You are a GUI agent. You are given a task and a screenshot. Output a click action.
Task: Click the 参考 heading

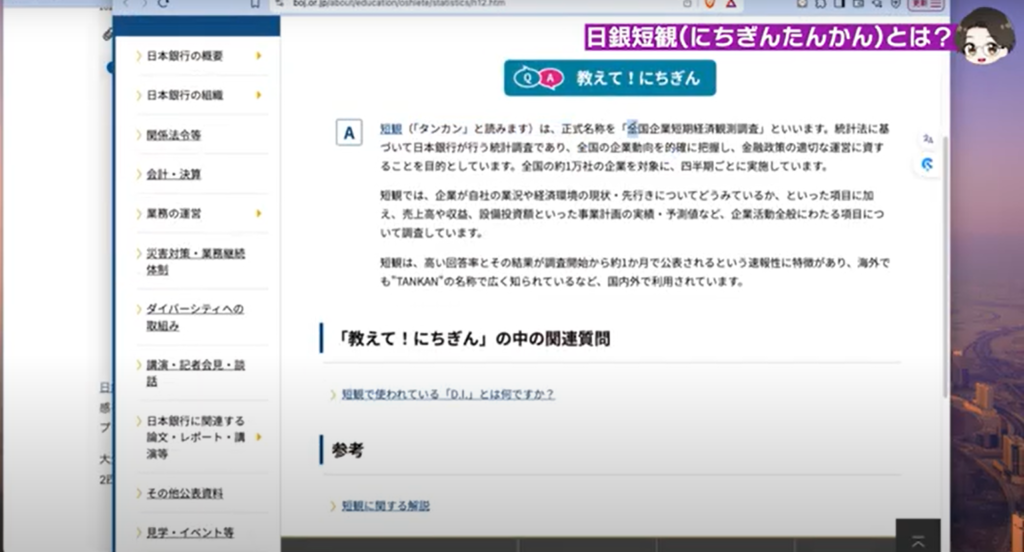347,450
